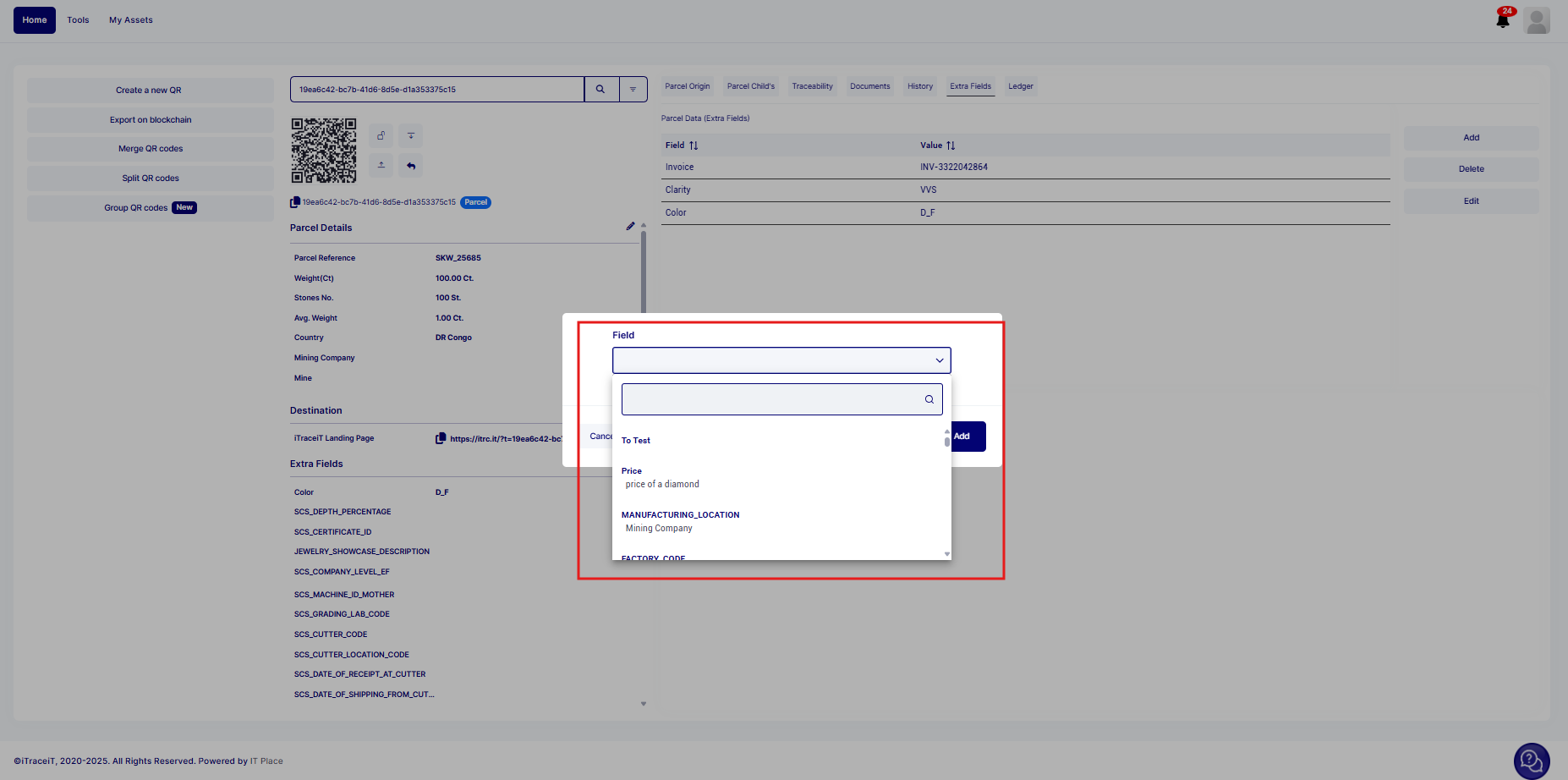Viewport: 1568px width, 780px height.
Task: Click the search magnifier beside the QR code field
Action: 600,89
